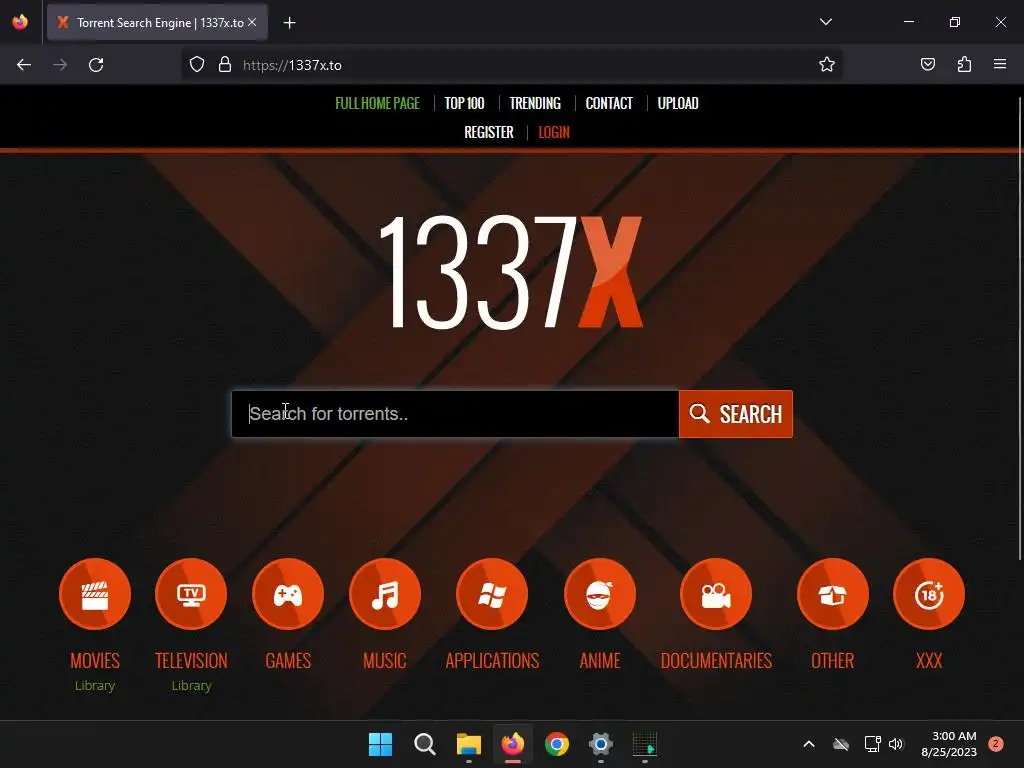Launch File Explorer from the taskbar
Screen dimensions: 1024x768
pos(469,744)
